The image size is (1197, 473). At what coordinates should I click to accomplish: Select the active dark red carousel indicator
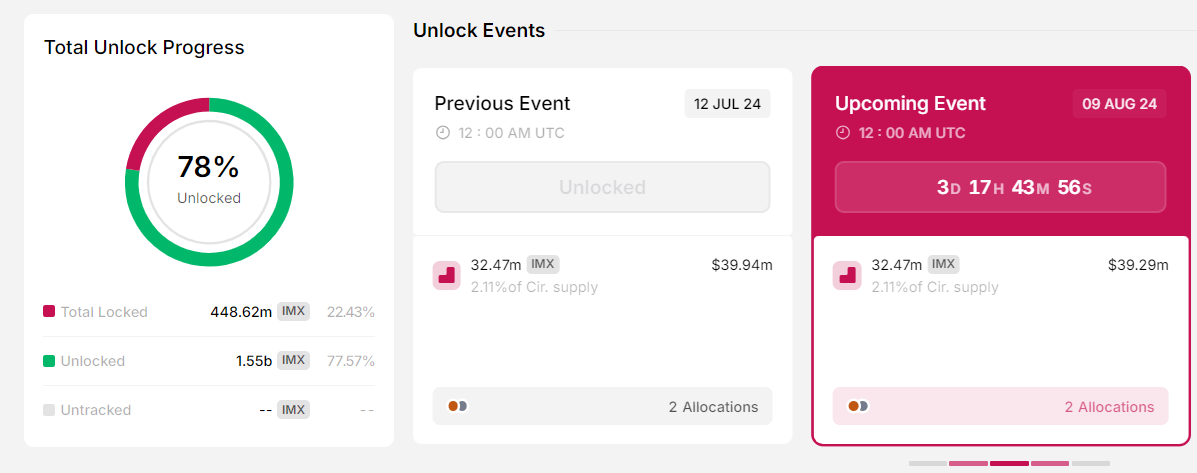1009,463
